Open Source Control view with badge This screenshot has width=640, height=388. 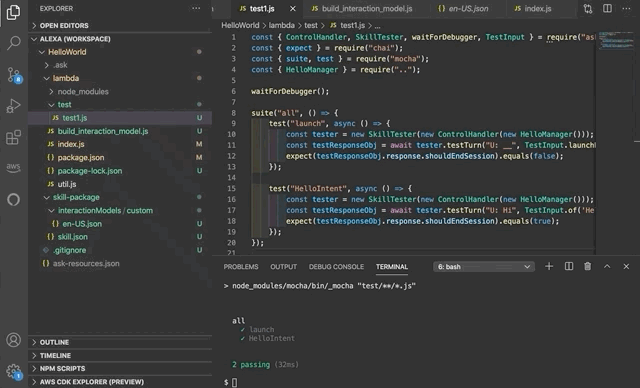click(x=13, y=75)
